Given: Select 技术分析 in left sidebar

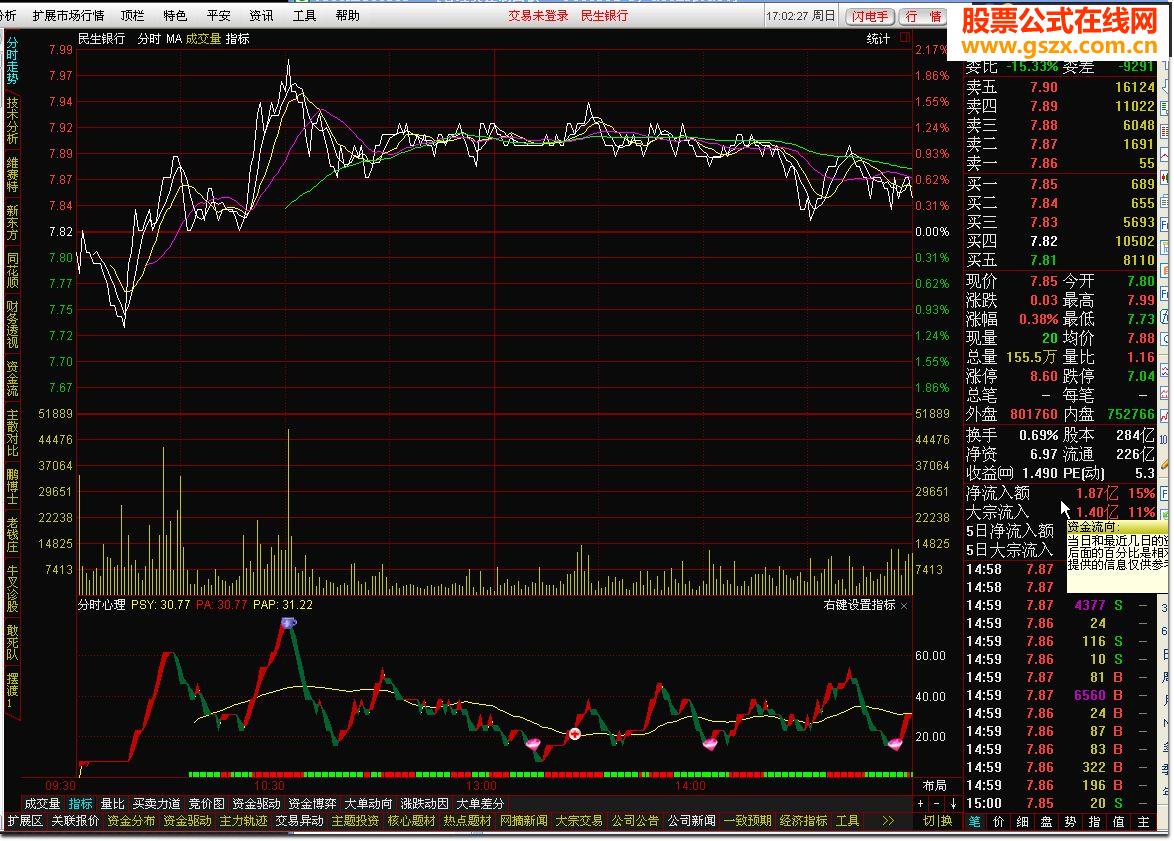Looking at the screenshot, I should tap(12, 120).
